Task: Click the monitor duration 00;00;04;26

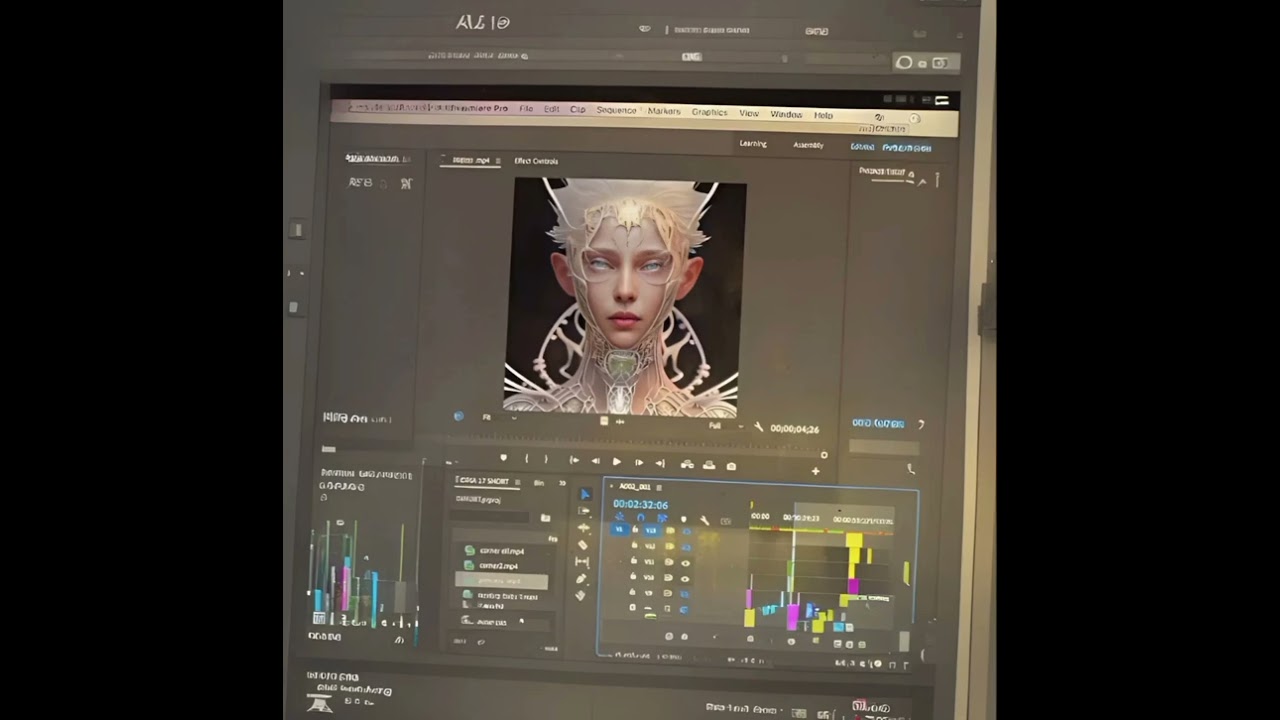Action: coord(794,429)
